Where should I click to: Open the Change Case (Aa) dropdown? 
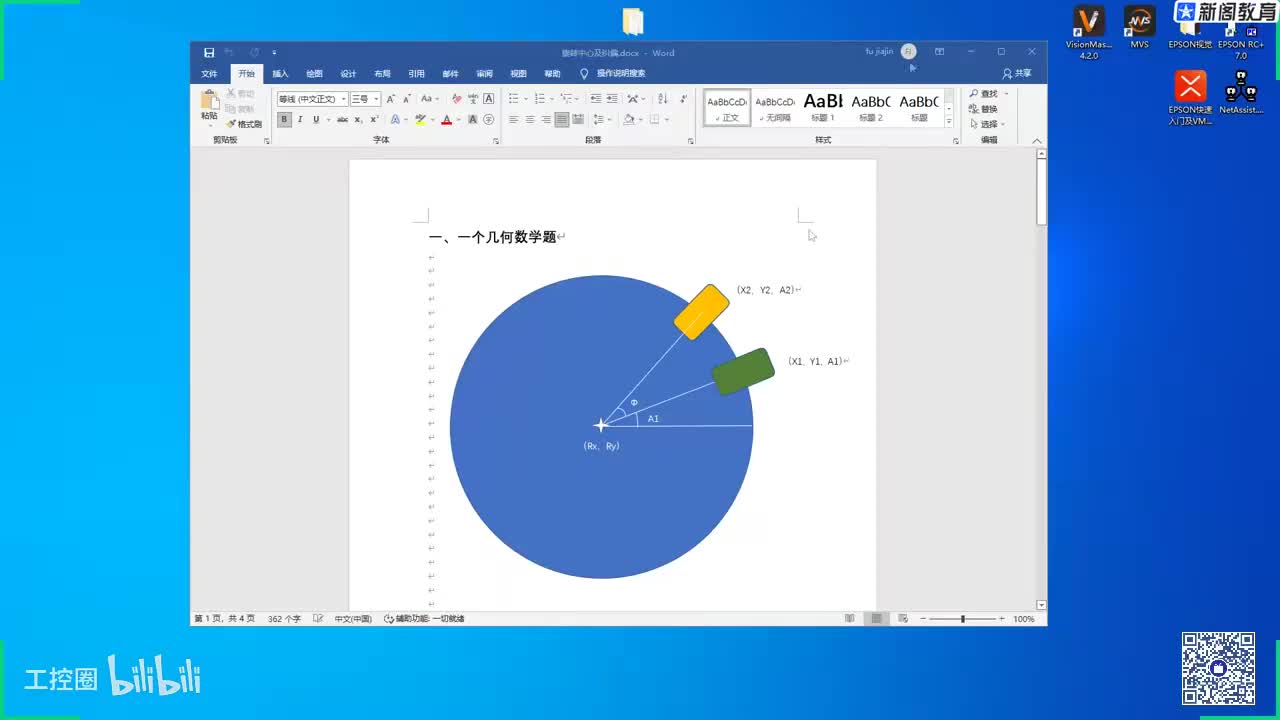[430, 99]
